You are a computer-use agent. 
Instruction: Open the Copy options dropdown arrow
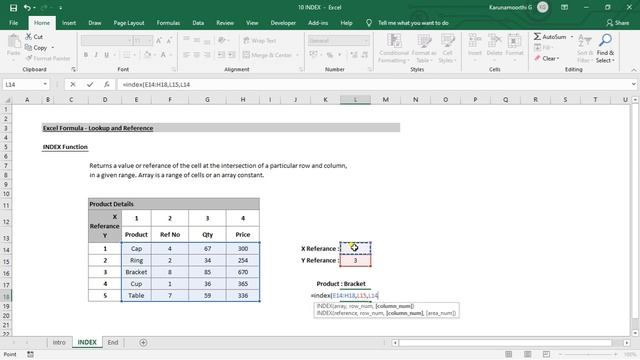coord(53,48)
